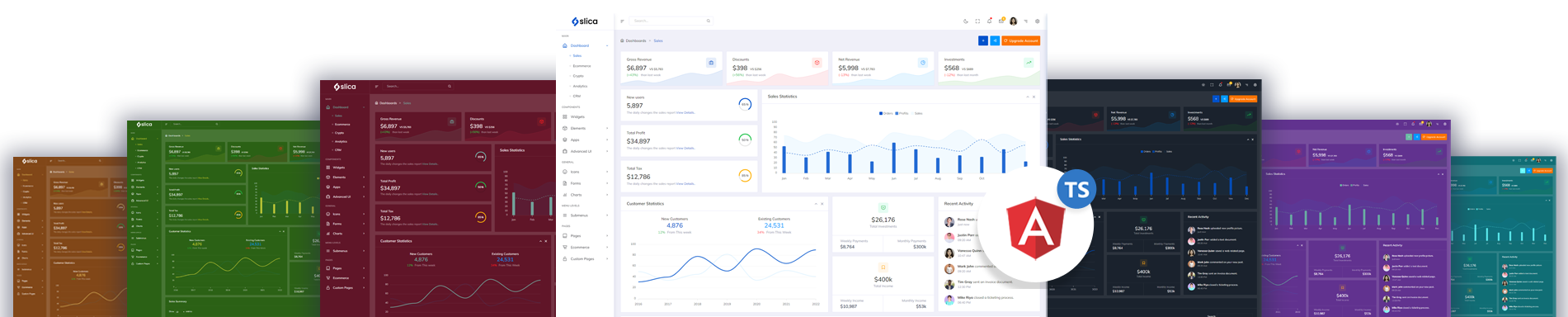Expand Icons menu in white sidebar
The image size is (1568, 317).
[x=586, y=172]
